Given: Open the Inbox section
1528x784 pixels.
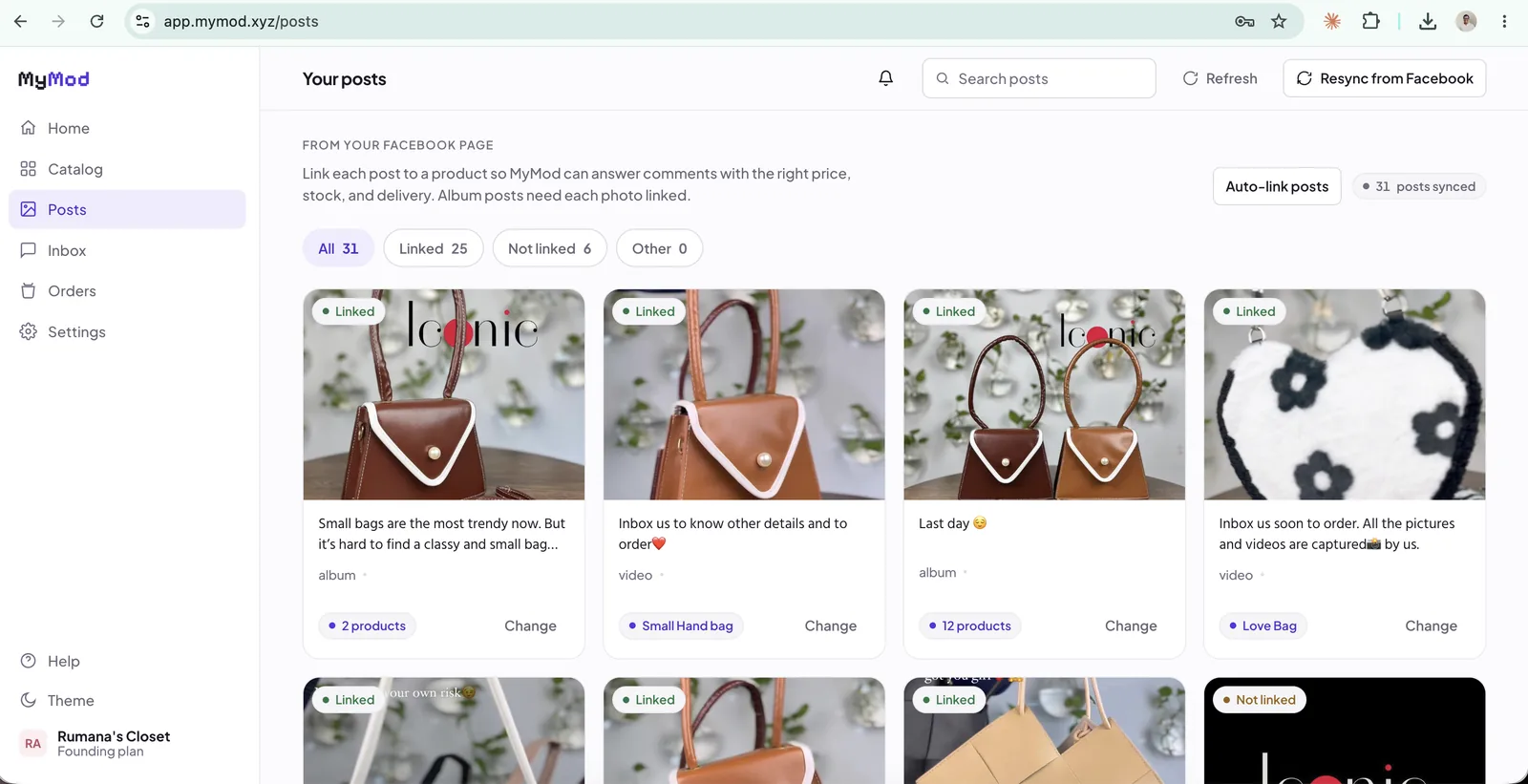Looking at the screenshot, I should (x=127, y=250).
